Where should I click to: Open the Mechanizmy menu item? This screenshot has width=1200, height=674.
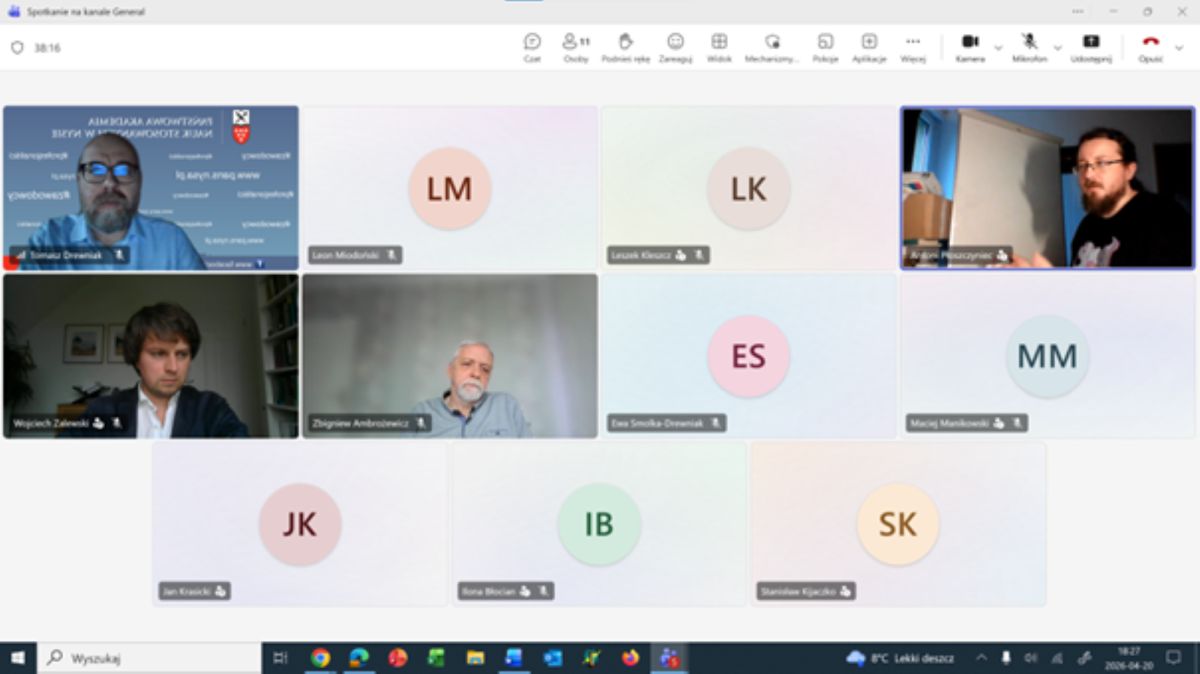(x=772, y=46)
